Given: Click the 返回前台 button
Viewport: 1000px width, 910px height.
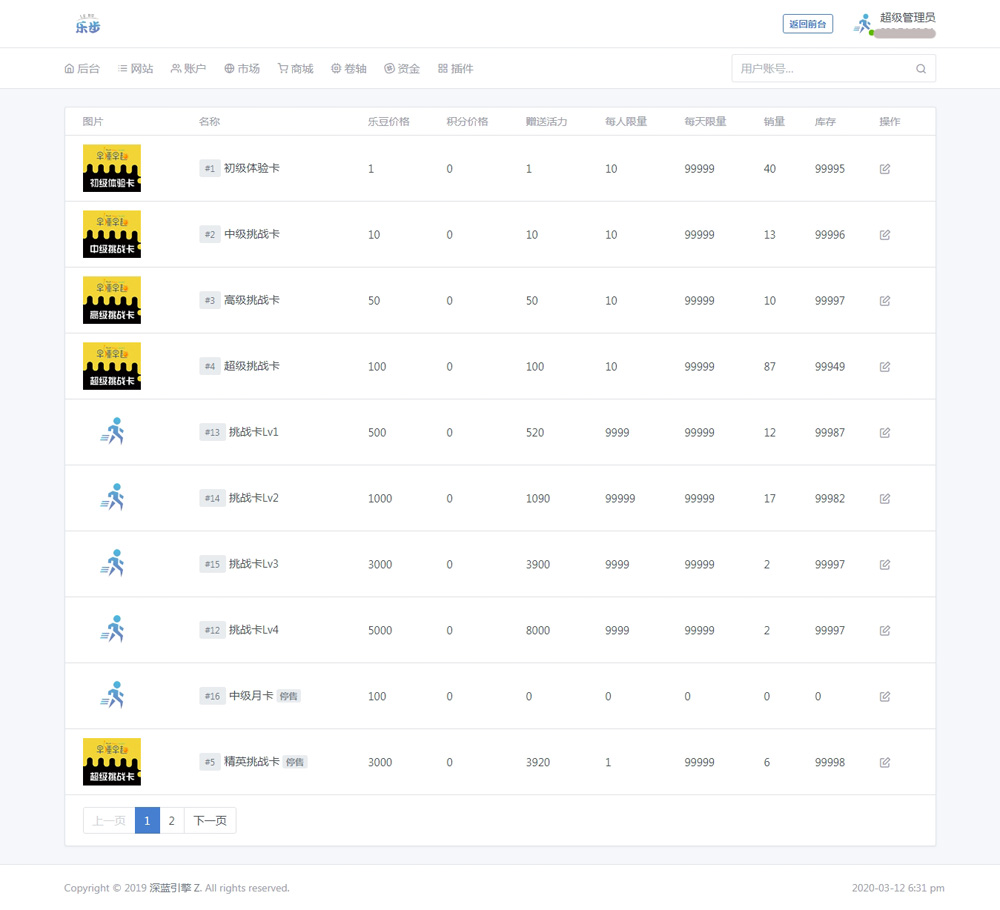Looking at the screenshot, I should click(x=807, y=24).
